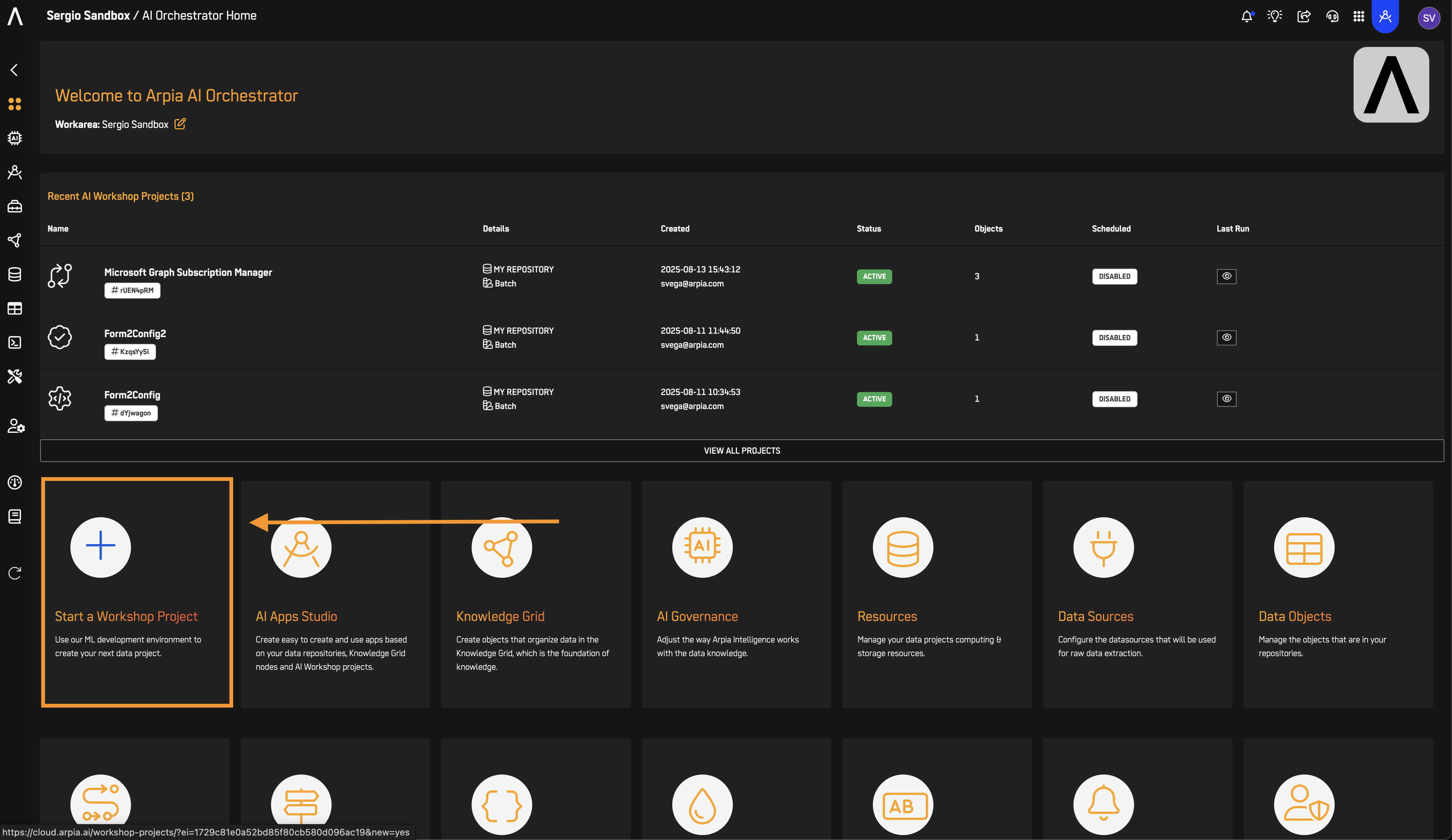This screenshot has width=1452, height=840.
Task: Click VIEW ALL PROJECTS button
Action: pos(742,451)
